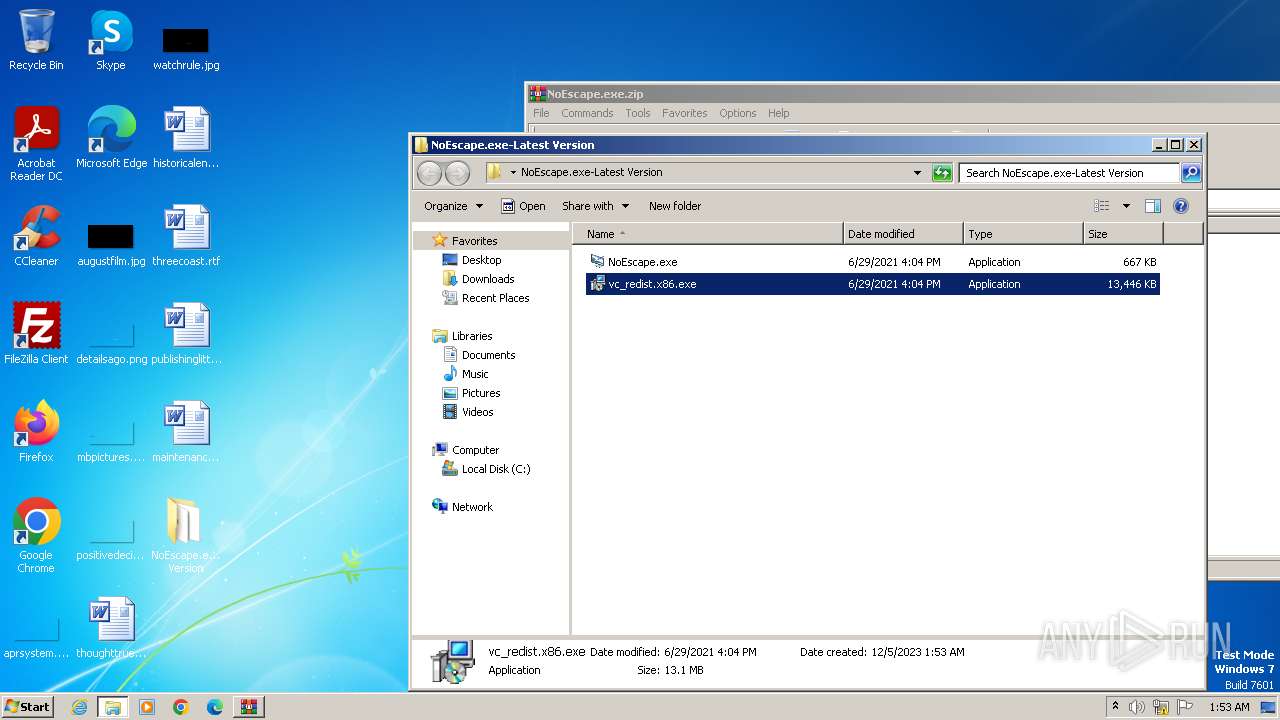Open WinRAR Tools menu
The height and width of the screenshot is (720, 1280).
[638, 113]
